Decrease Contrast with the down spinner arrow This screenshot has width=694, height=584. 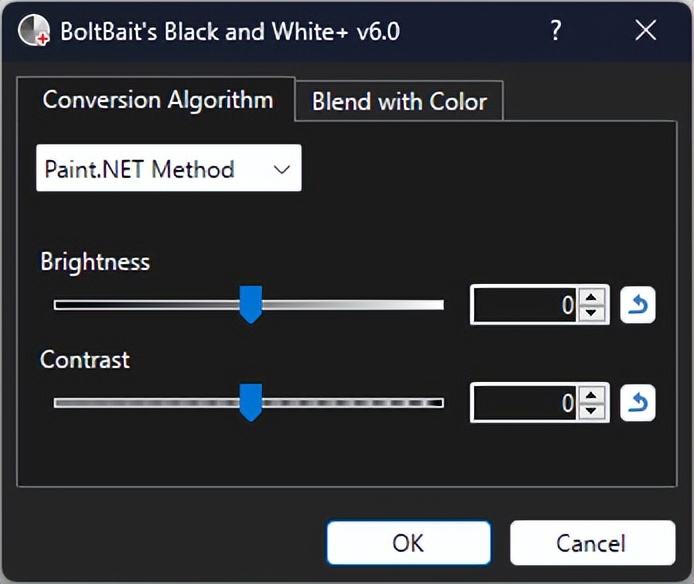(593, 411)
